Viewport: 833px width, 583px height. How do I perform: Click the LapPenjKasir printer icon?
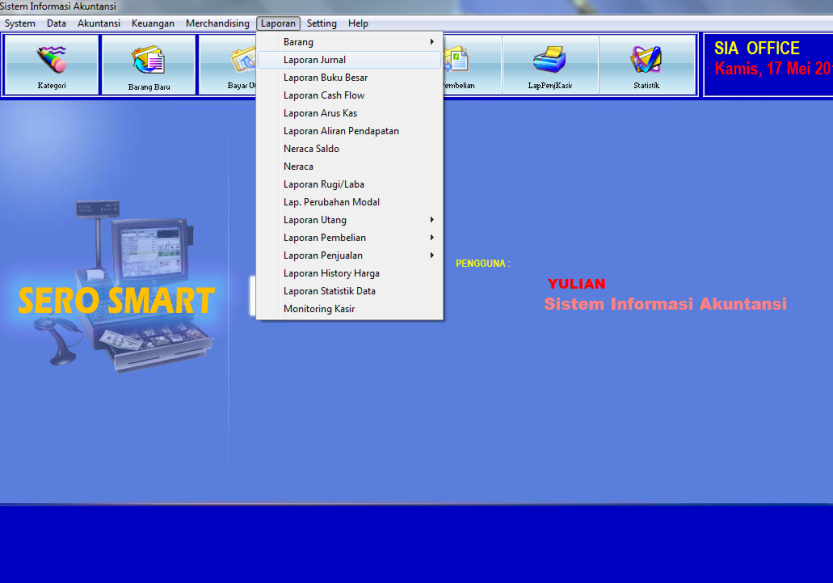click(549, 64)
